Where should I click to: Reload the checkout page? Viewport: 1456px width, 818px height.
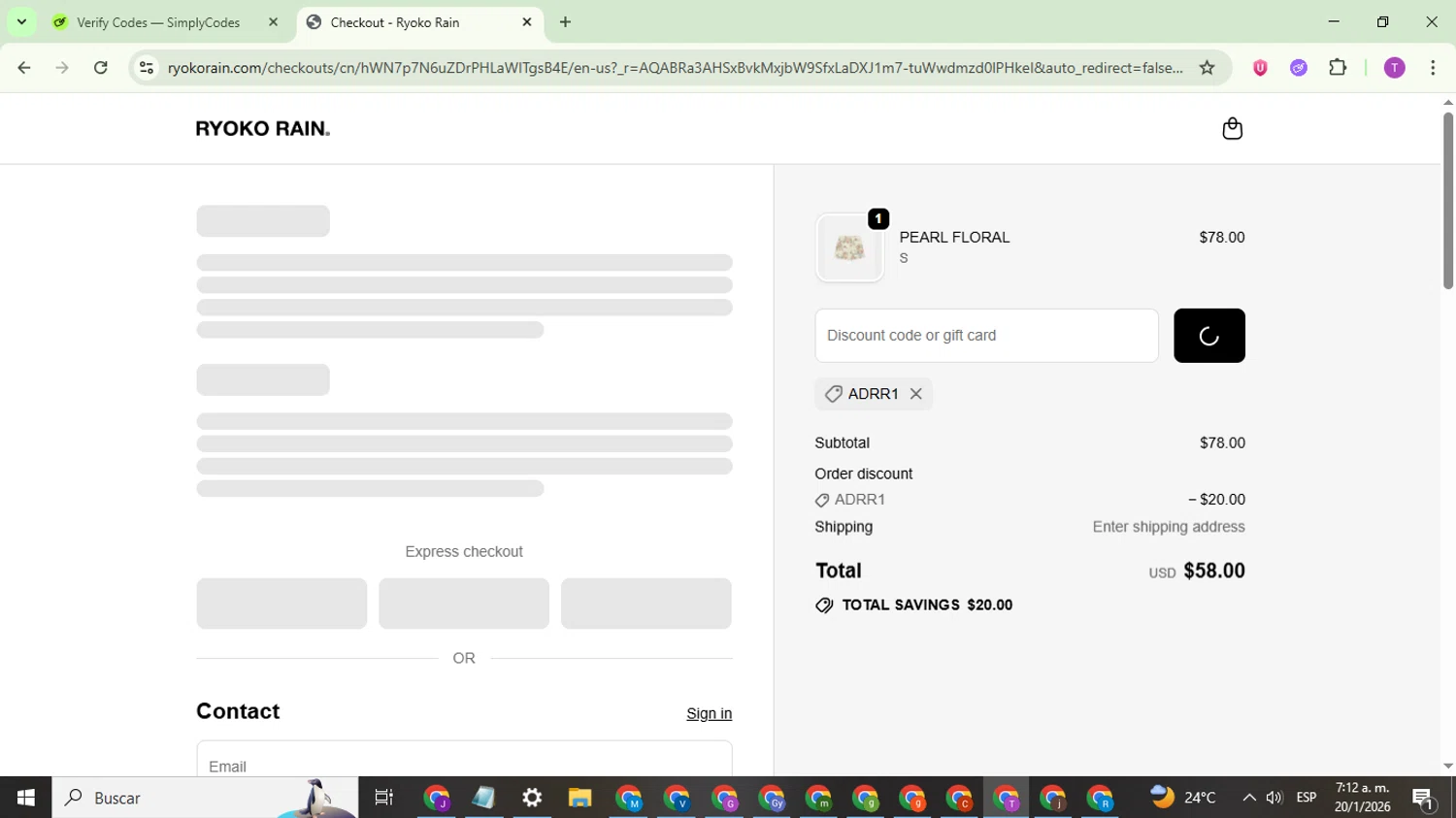(100, 68)
